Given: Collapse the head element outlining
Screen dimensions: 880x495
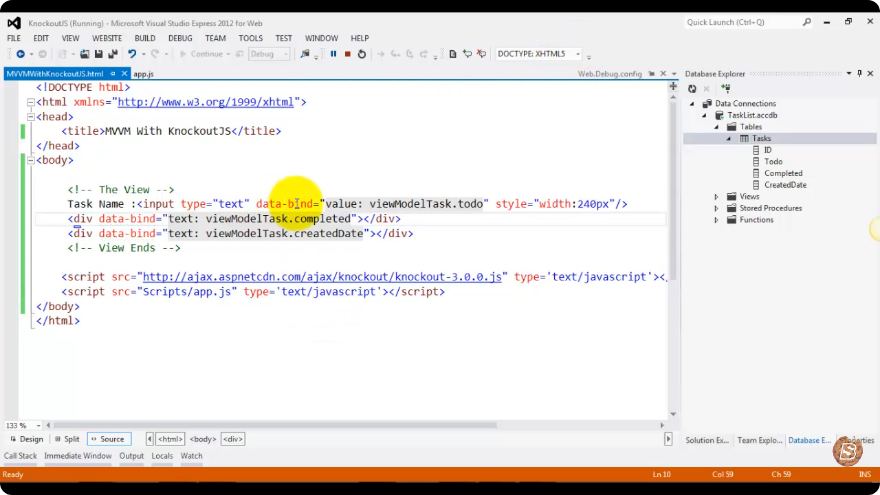Looking at the screenshot, I should 31,117.
